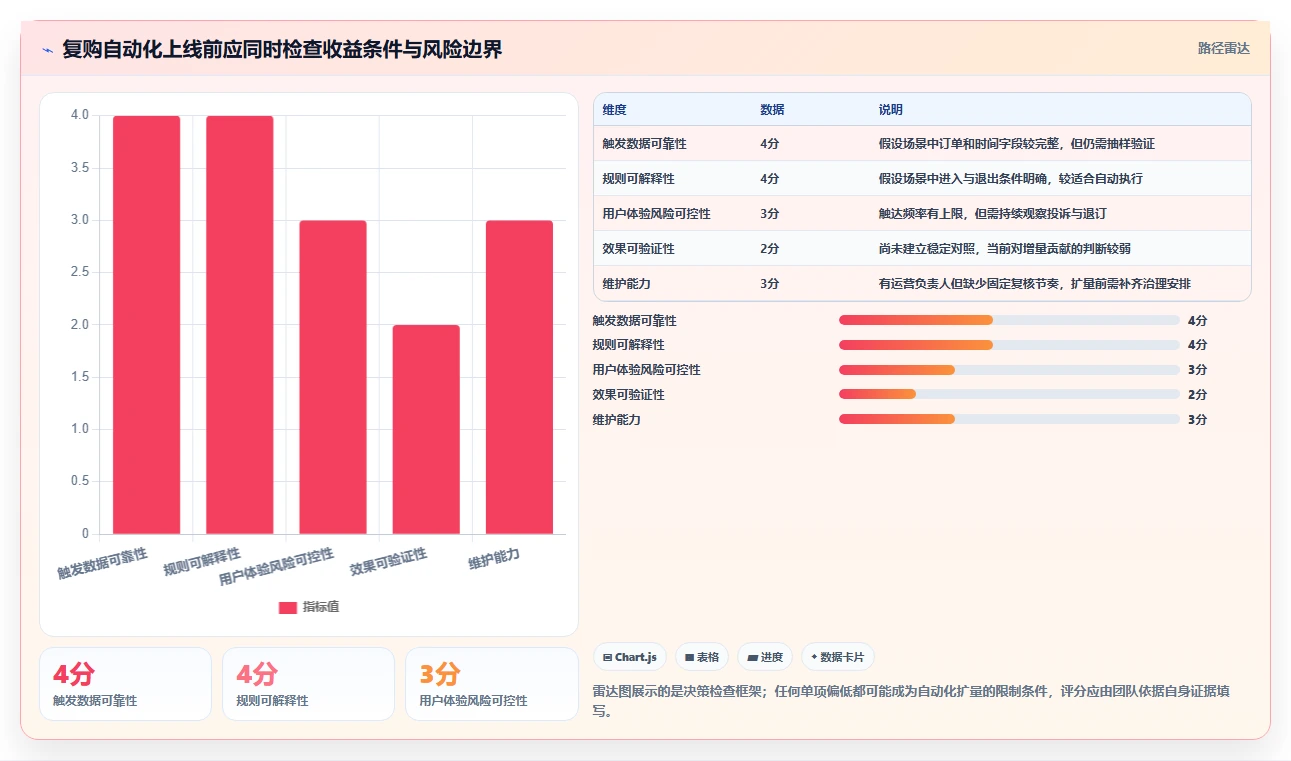1291x761 pixels.
Task: Open the 规则可解释性 4分 data card
Action: click(308, 684)
